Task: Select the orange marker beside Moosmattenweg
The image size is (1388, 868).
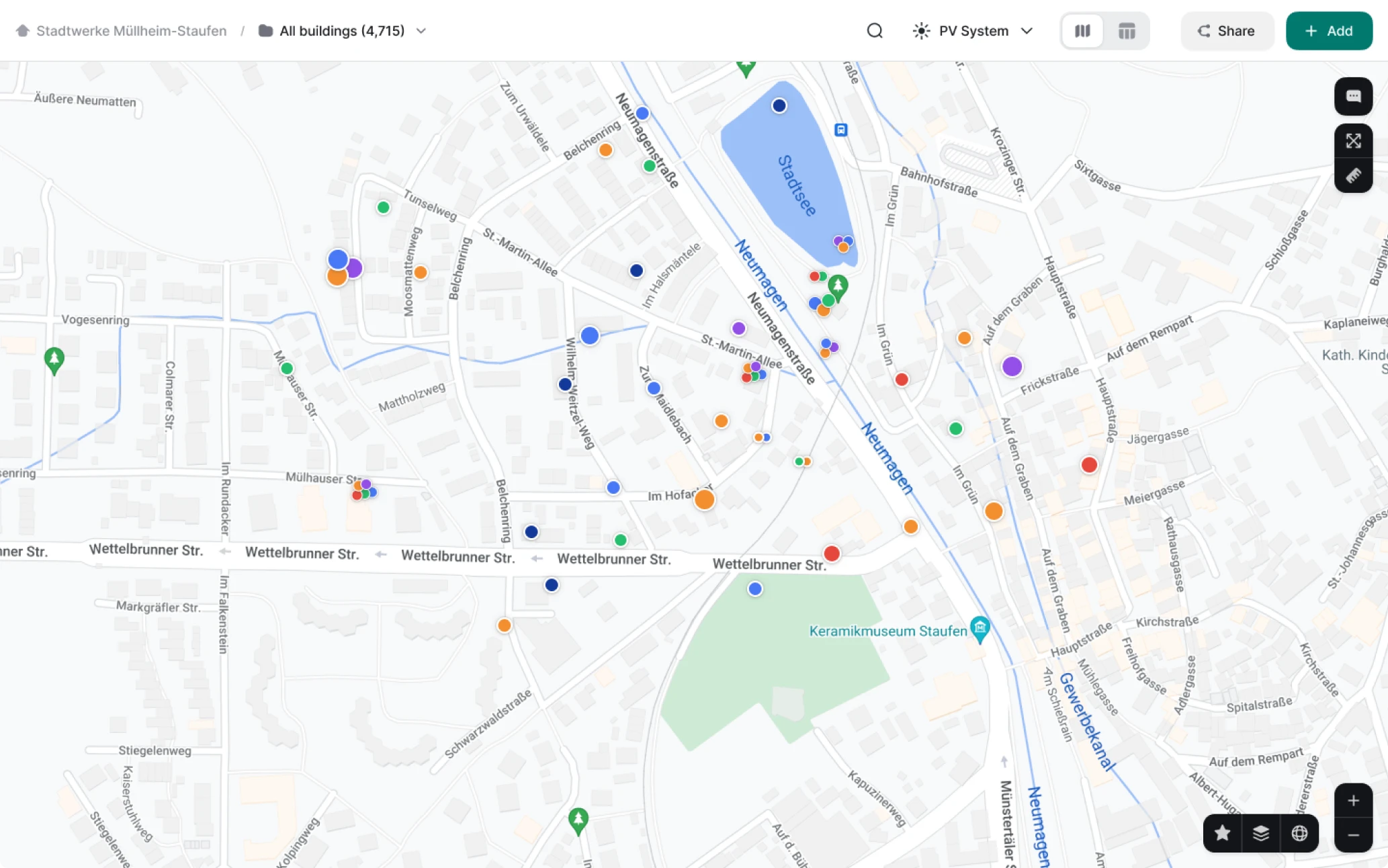Action: pos(421,272)
